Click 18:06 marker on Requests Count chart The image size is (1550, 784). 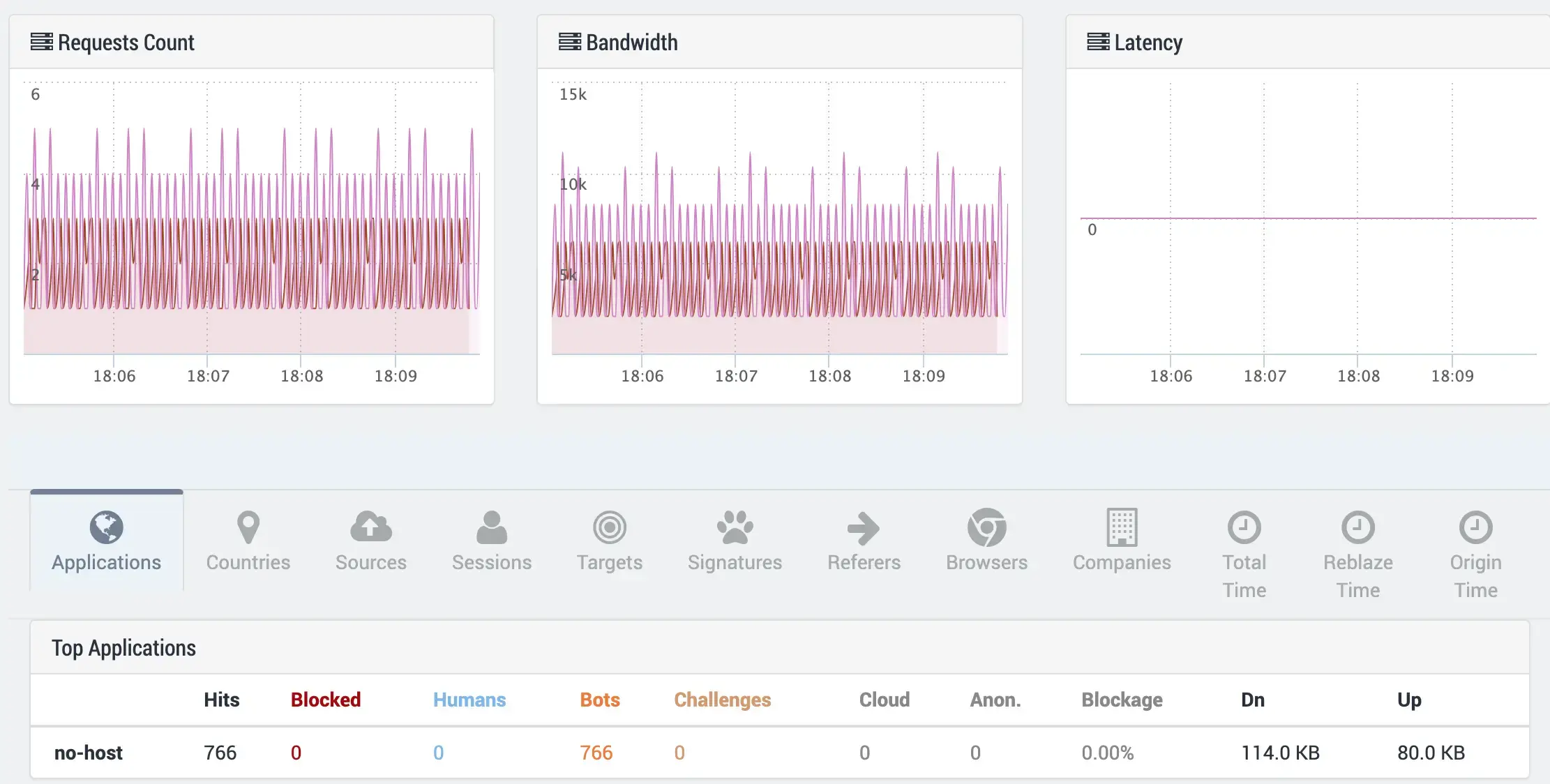[114, 376]
